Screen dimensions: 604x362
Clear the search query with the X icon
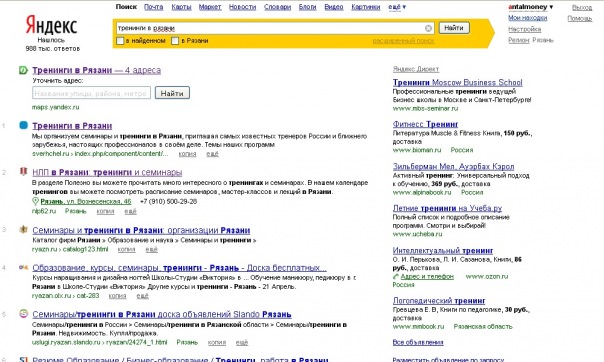click(428, 28)
